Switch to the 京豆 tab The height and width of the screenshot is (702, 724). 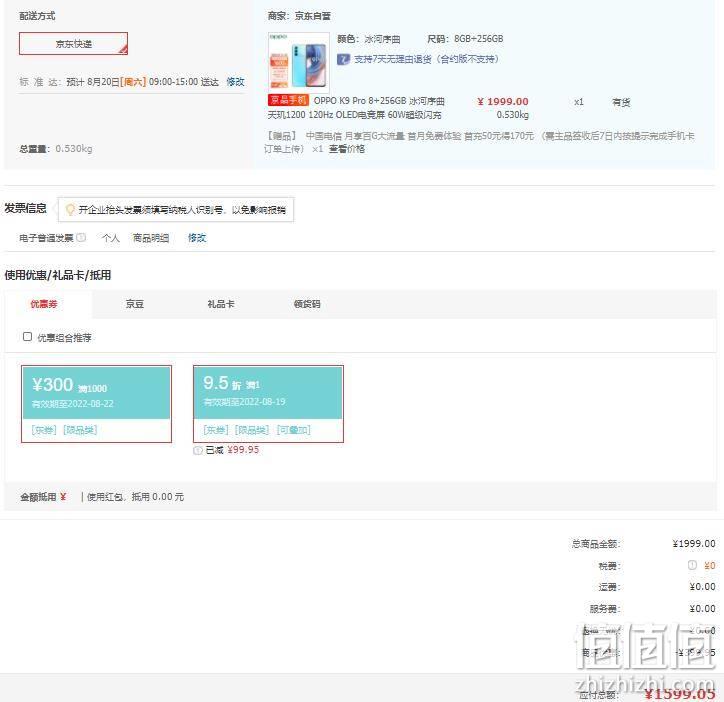(135, 304)
